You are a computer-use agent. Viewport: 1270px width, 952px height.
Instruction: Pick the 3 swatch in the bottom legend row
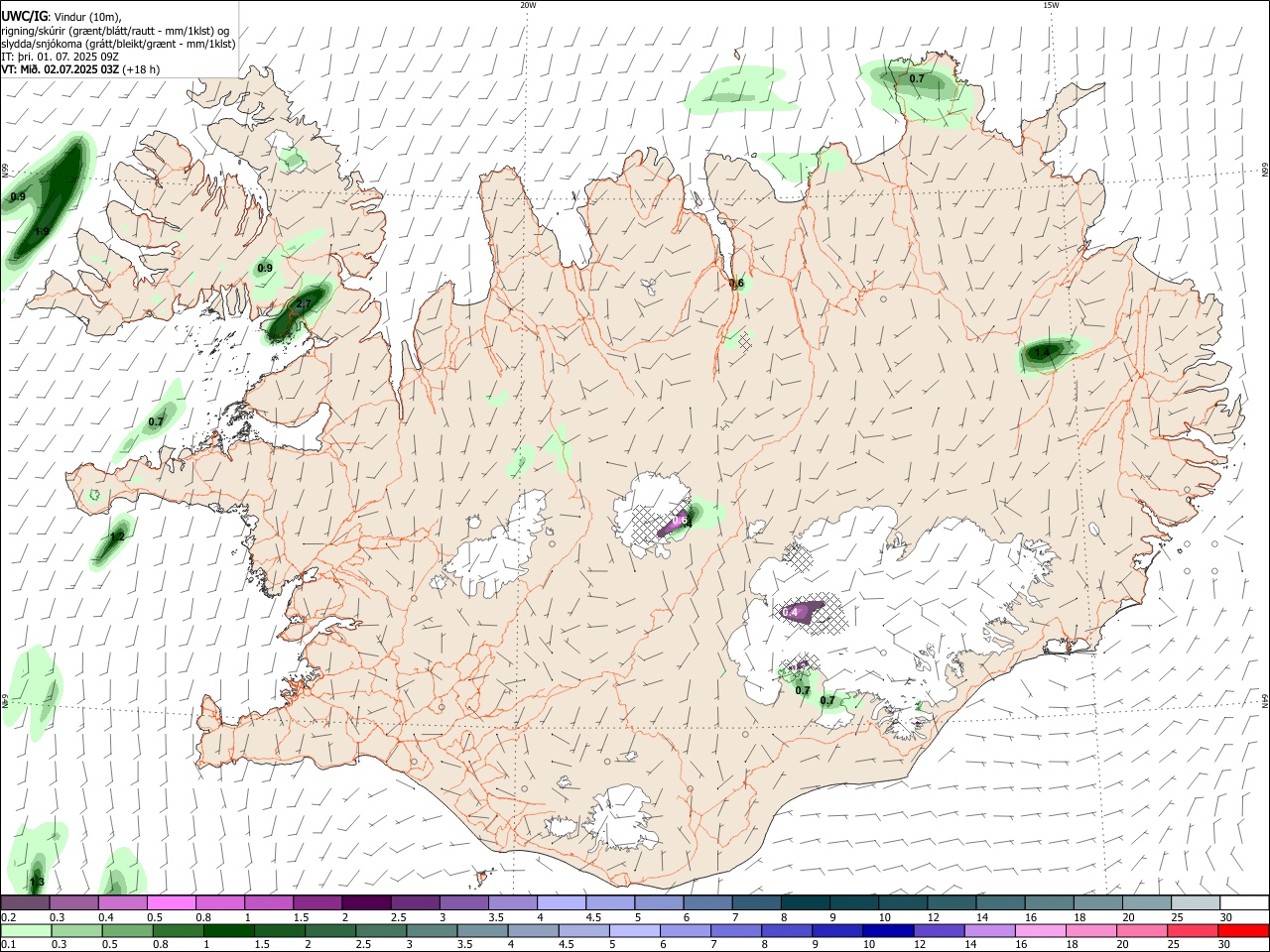pyautogui.click(x=432, y=931)
